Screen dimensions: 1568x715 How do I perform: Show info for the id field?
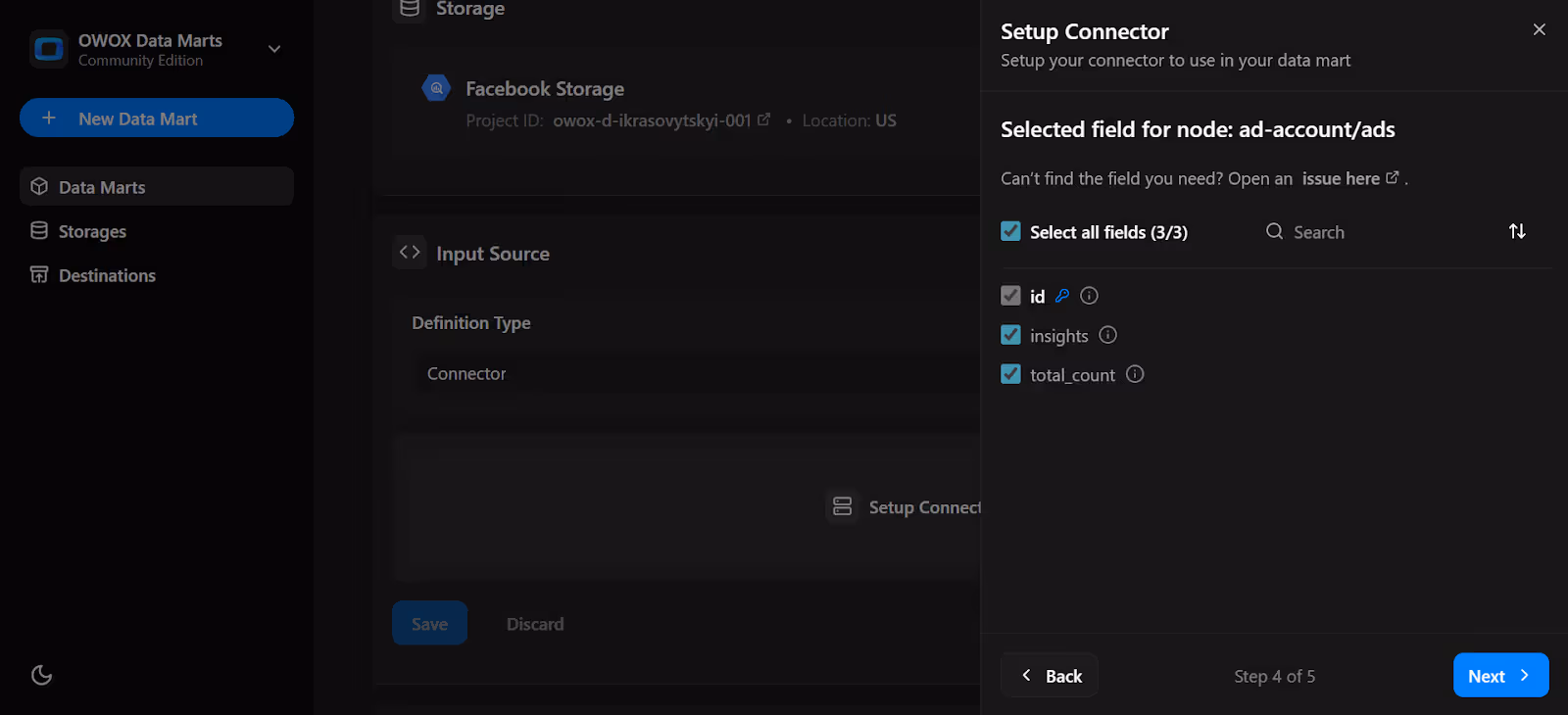coord(1089,295)
